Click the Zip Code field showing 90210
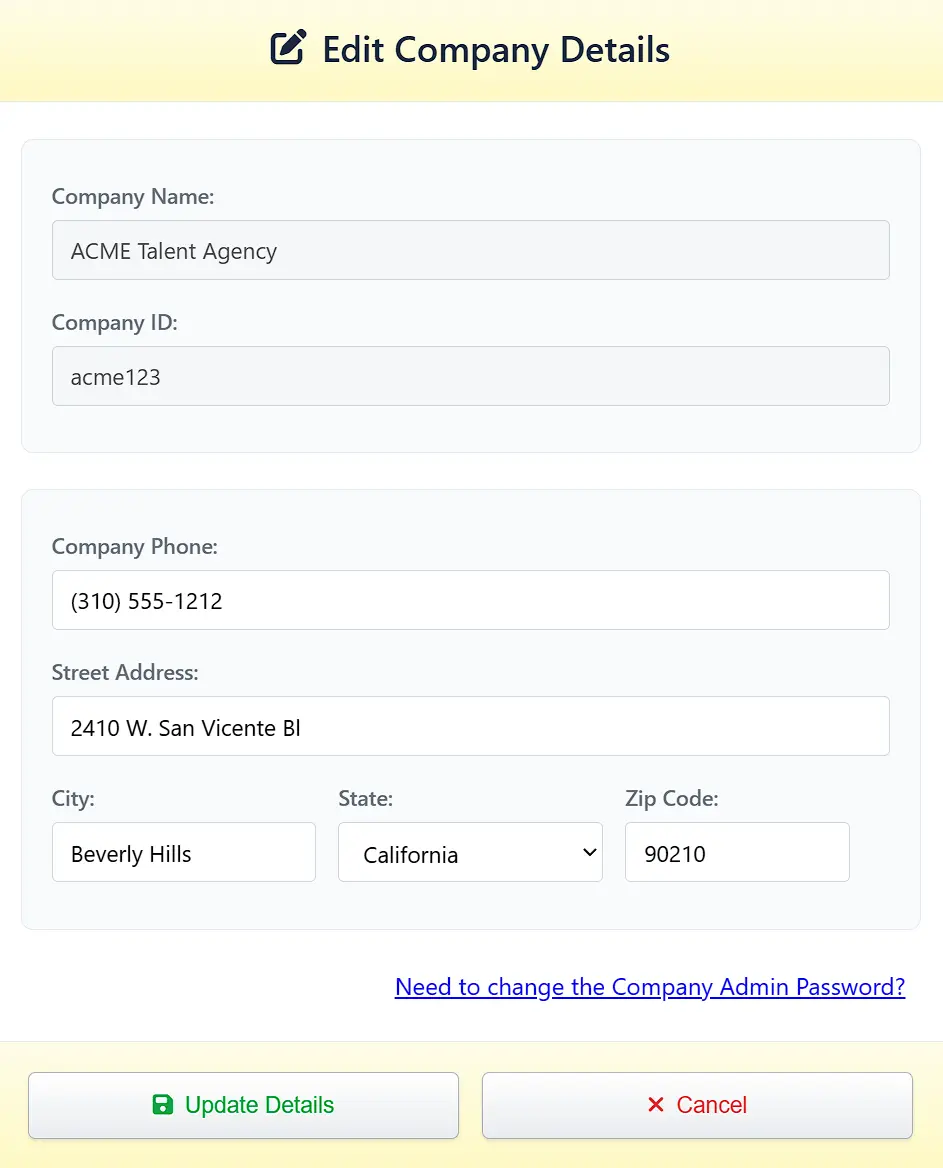This screenshot has height=1168, width=943. [x=737, y=852]
